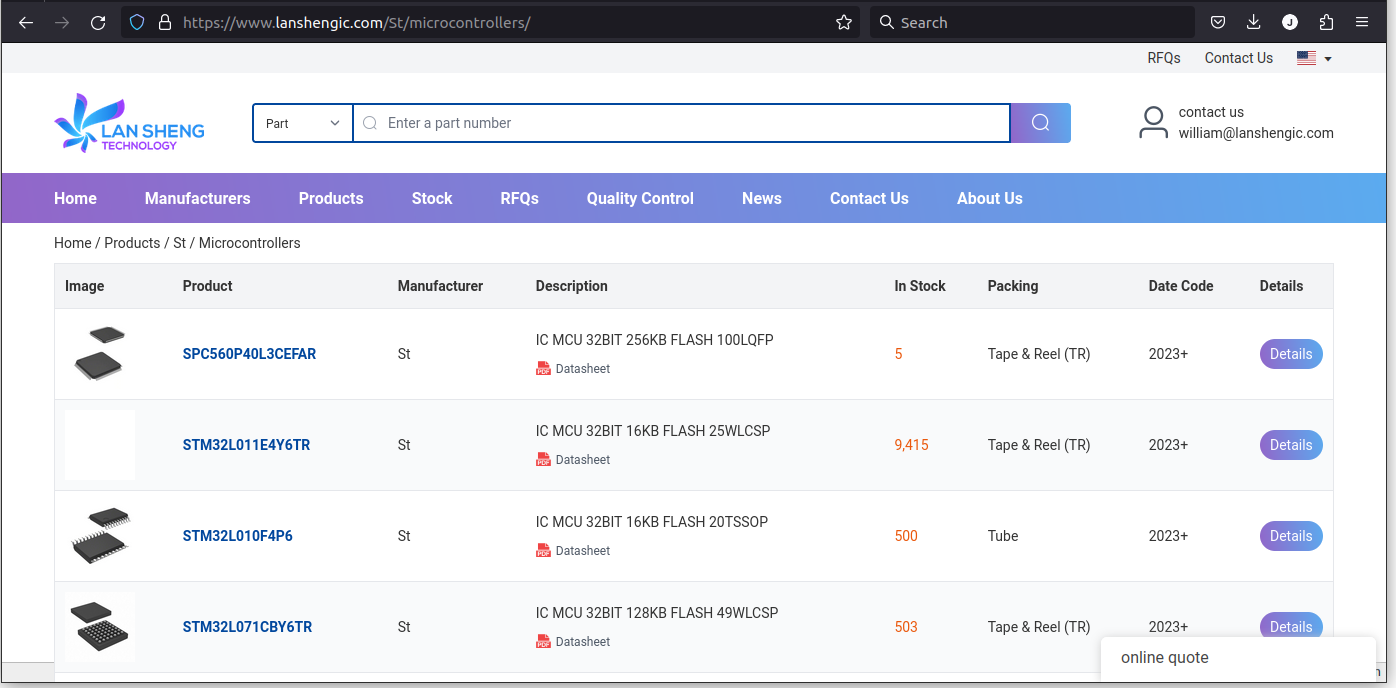Open the STM32L010F4P6 product image
The image size is (1396, 688).
click(x=100, y=536)
